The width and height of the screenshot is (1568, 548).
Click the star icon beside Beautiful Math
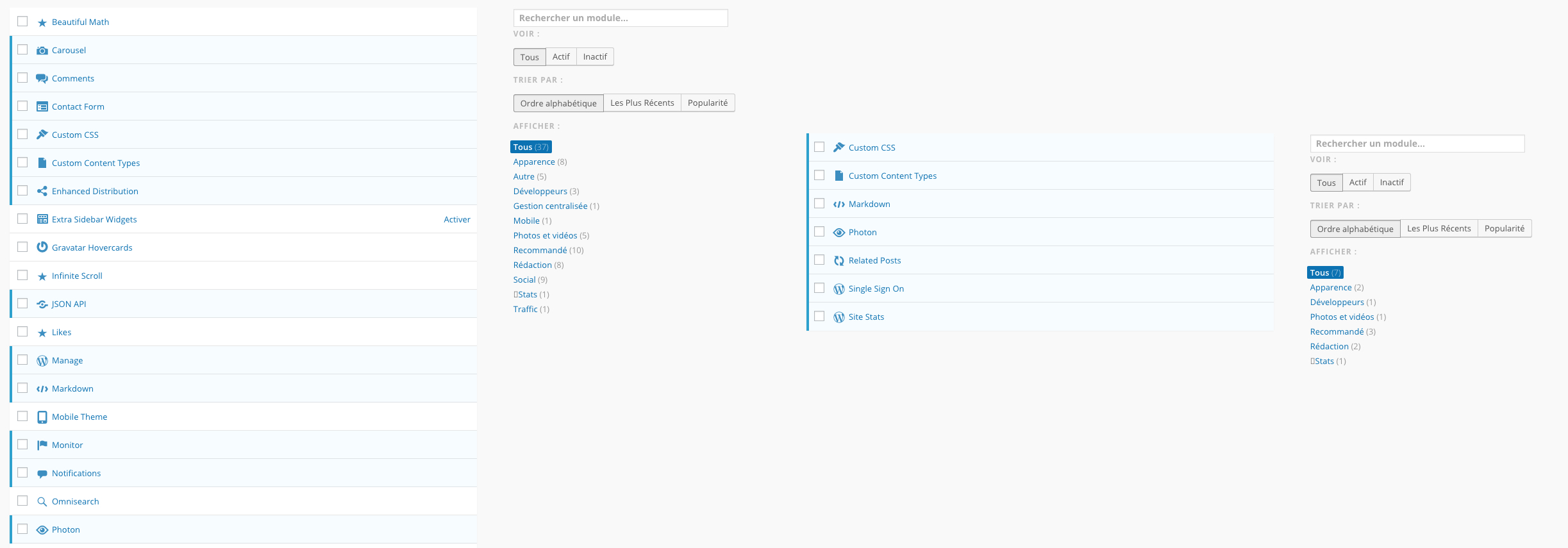(42, 22)
